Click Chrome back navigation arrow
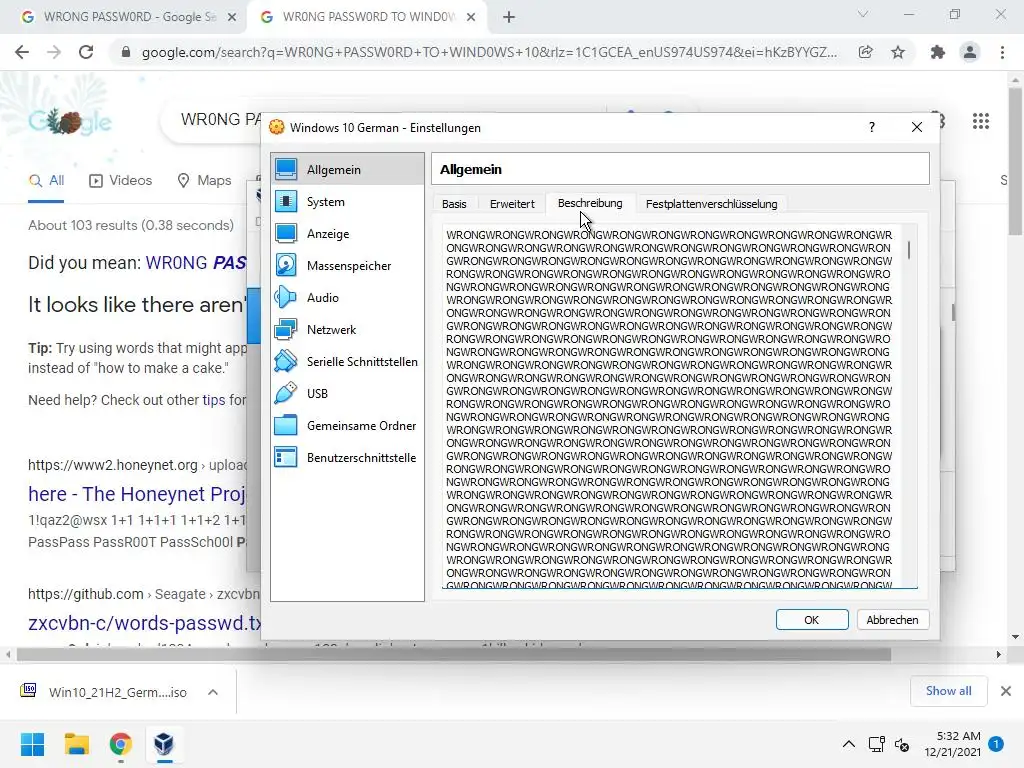Screen dimensions: 1024x768 pyautogui.click(x=22, y=52)
